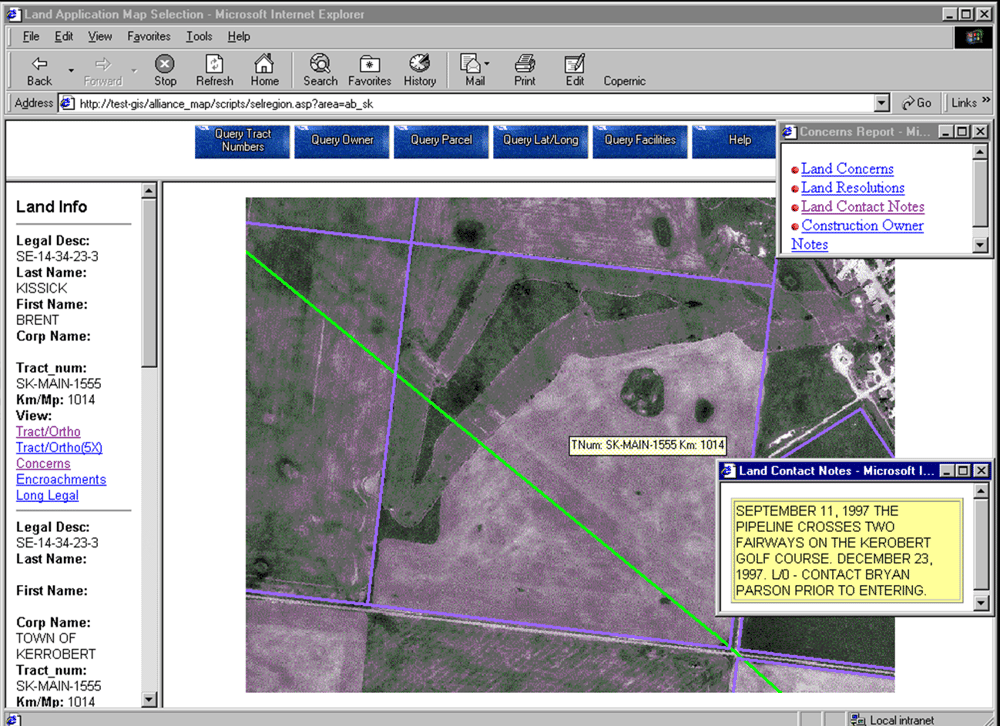Select the KISSICK last name text
The image size is (1000, 726).
(x=41, y=288)
